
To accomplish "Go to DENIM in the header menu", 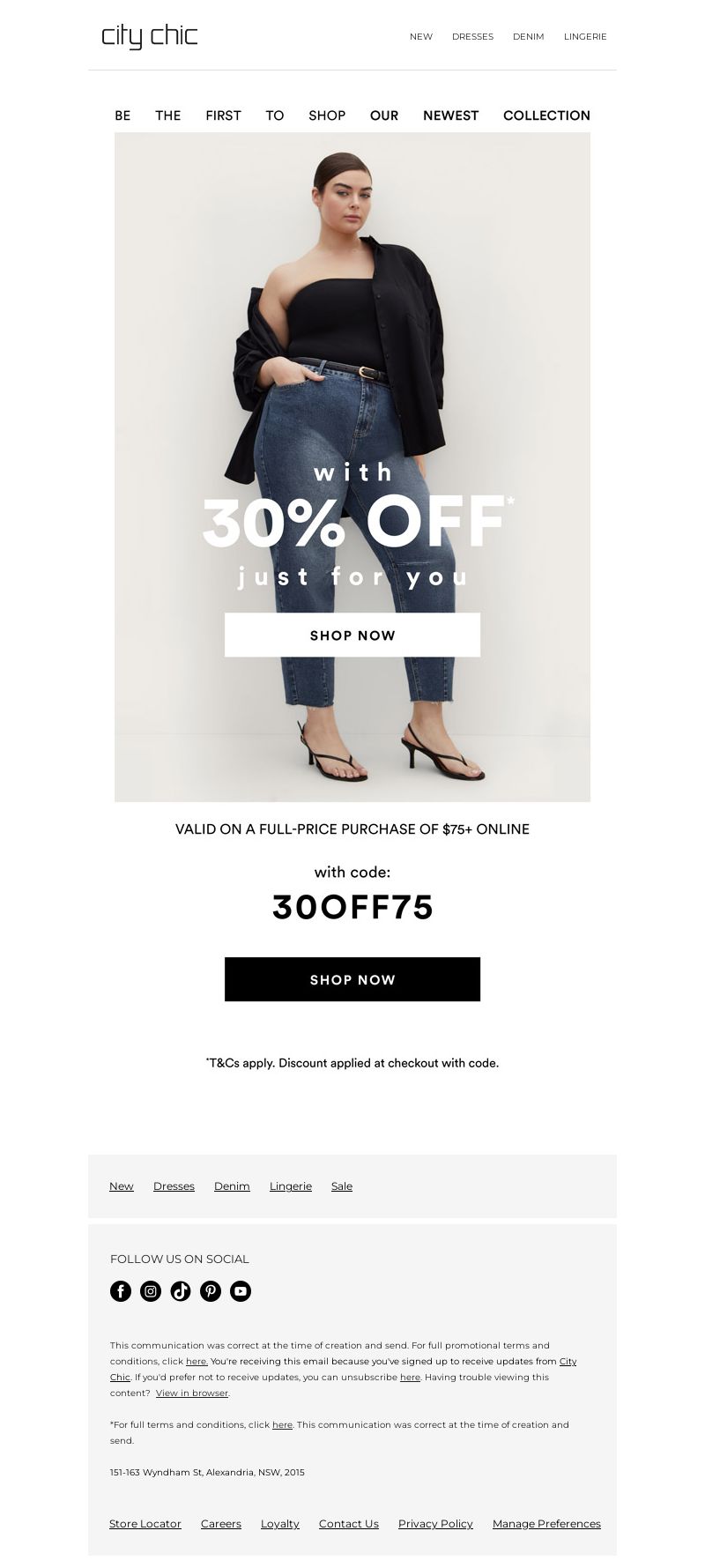I will point(529,37).
